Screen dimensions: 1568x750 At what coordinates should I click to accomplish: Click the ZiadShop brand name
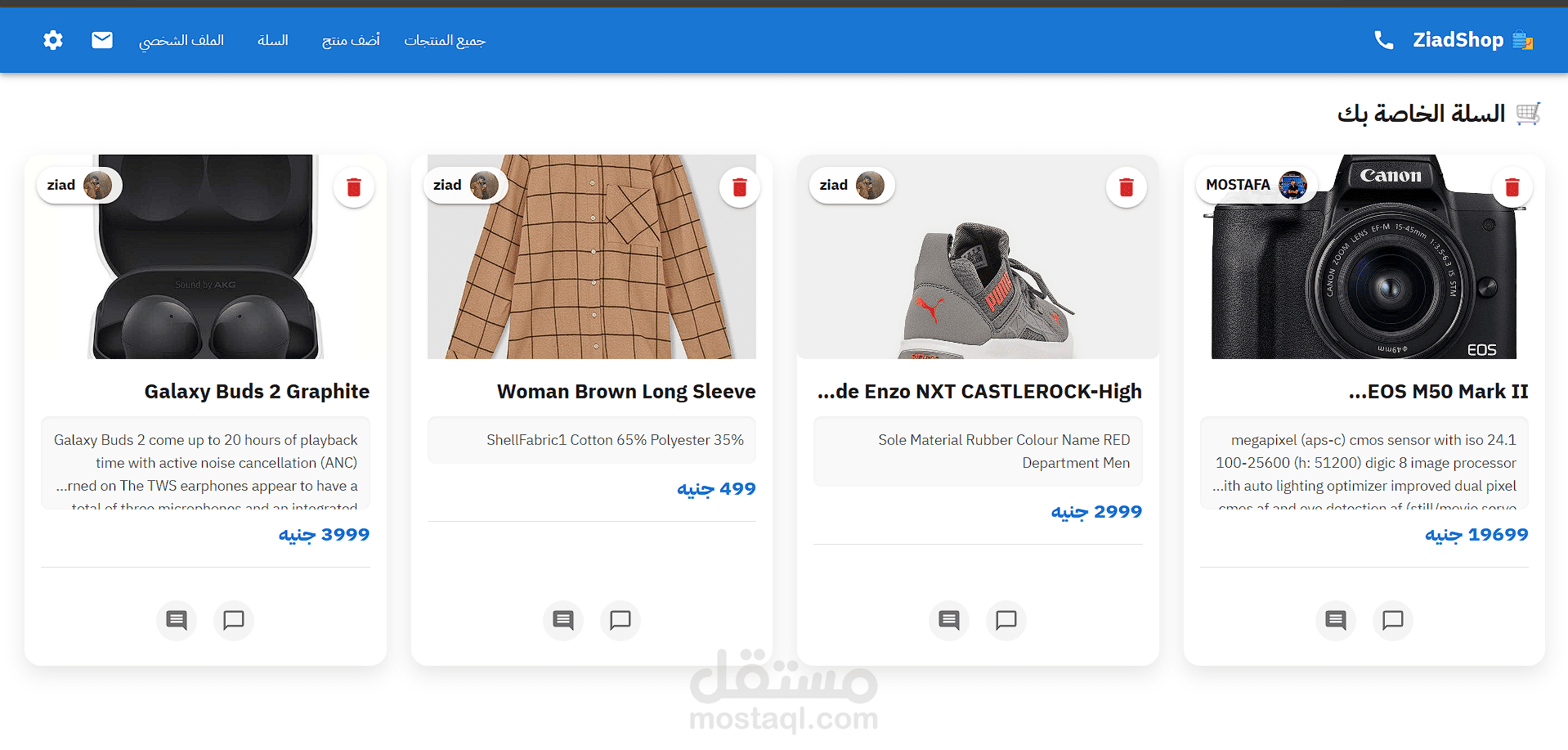point(1458,40)
